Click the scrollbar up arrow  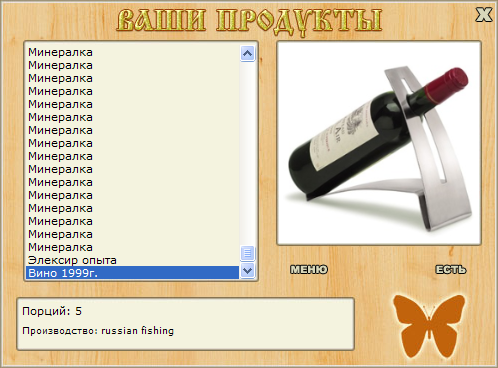(x=247, y=53)
